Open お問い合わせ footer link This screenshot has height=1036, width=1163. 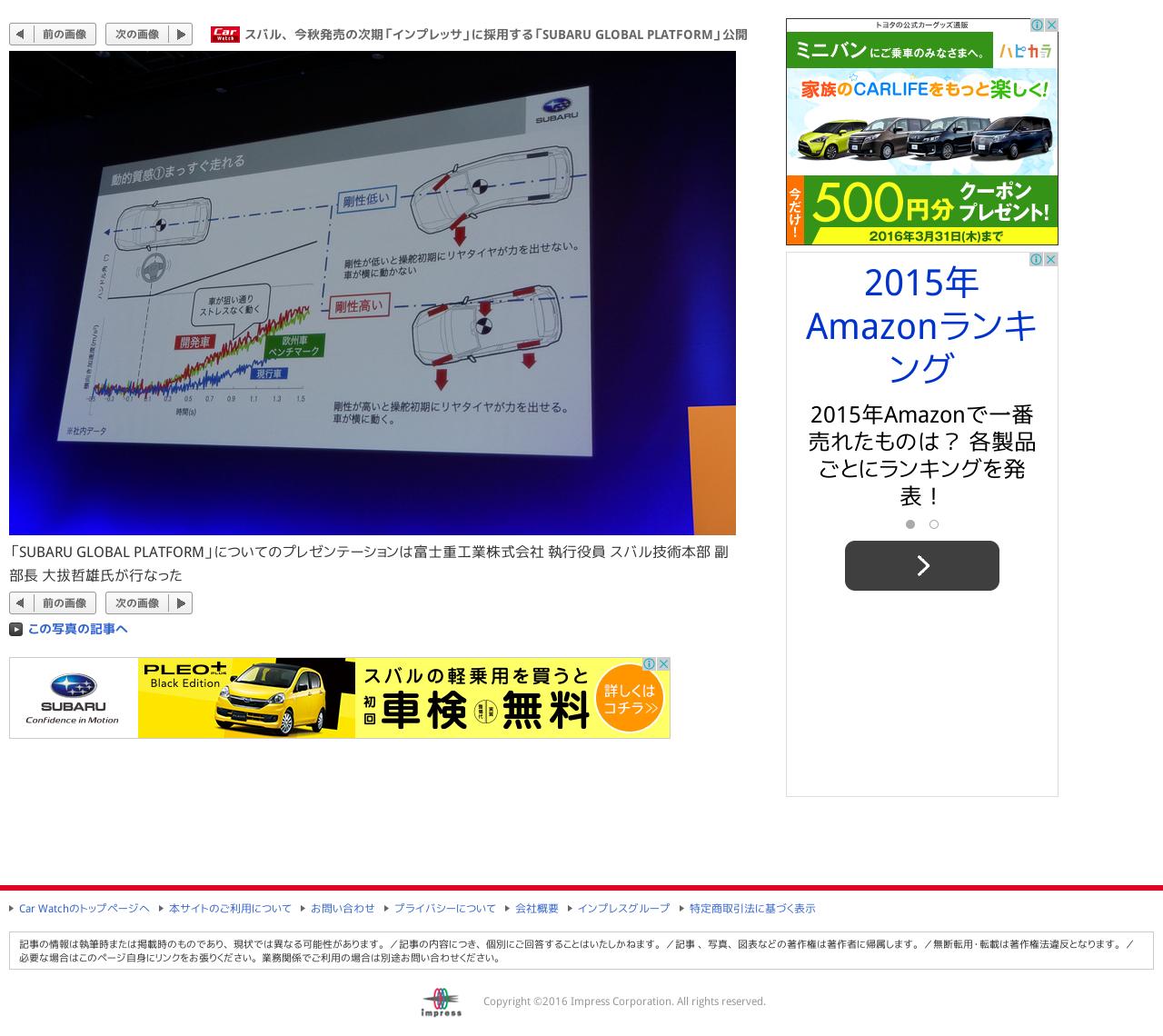(343, 909)
